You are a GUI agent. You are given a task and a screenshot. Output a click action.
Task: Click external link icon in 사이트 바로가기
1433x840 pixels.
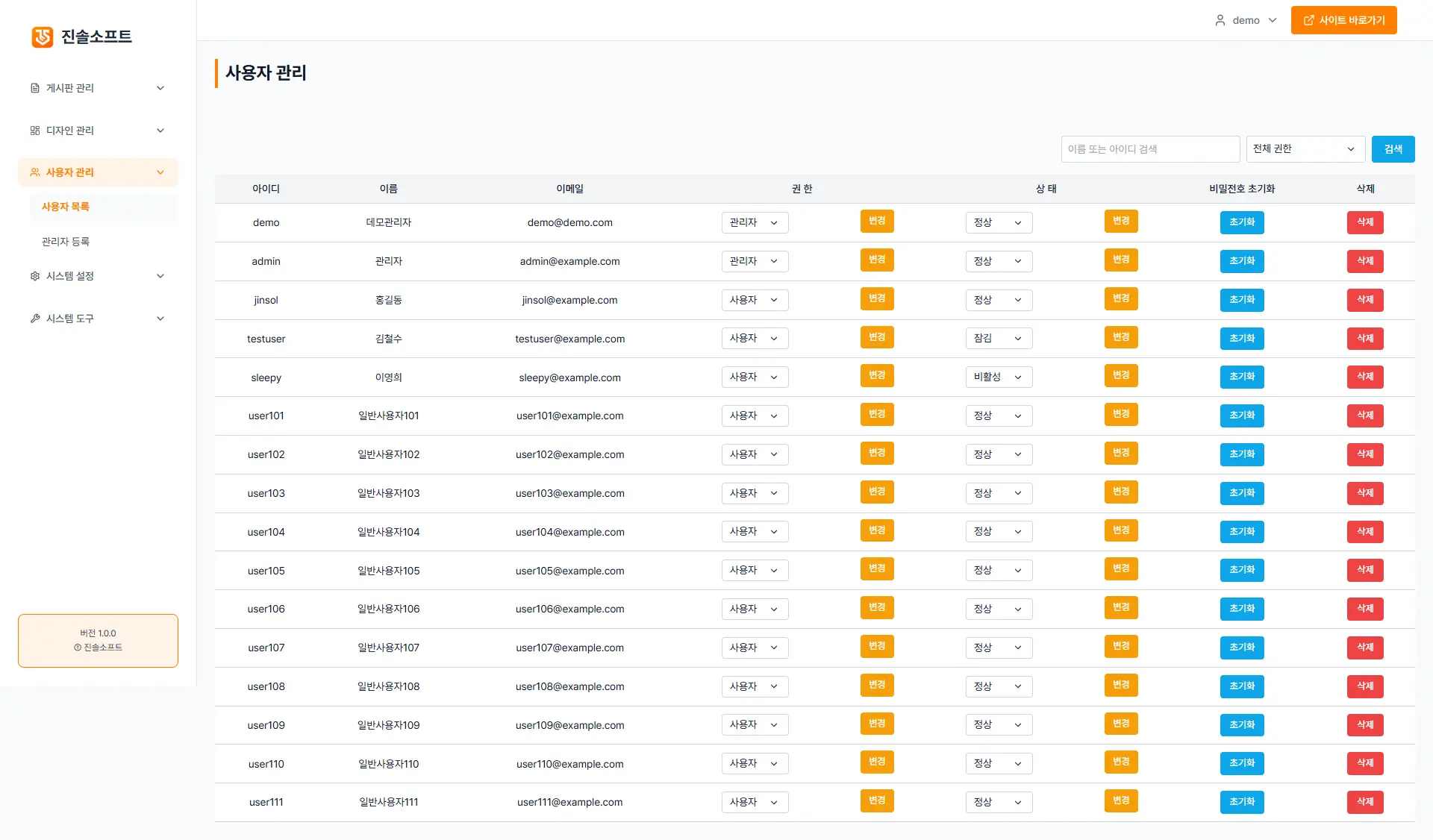[x=1308, y=20]
